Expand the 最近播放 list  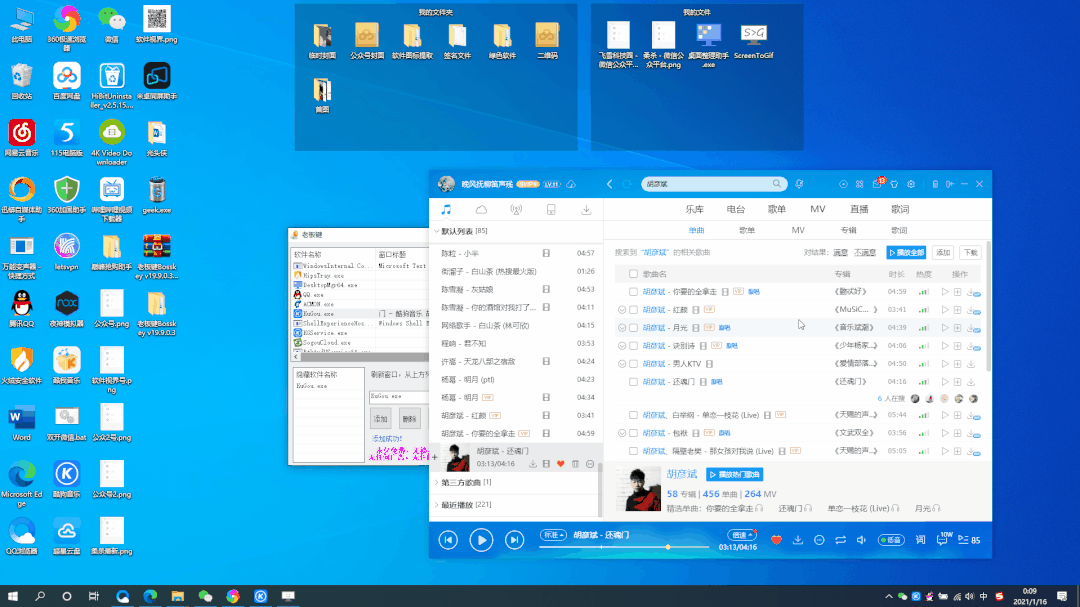(435, 505)
